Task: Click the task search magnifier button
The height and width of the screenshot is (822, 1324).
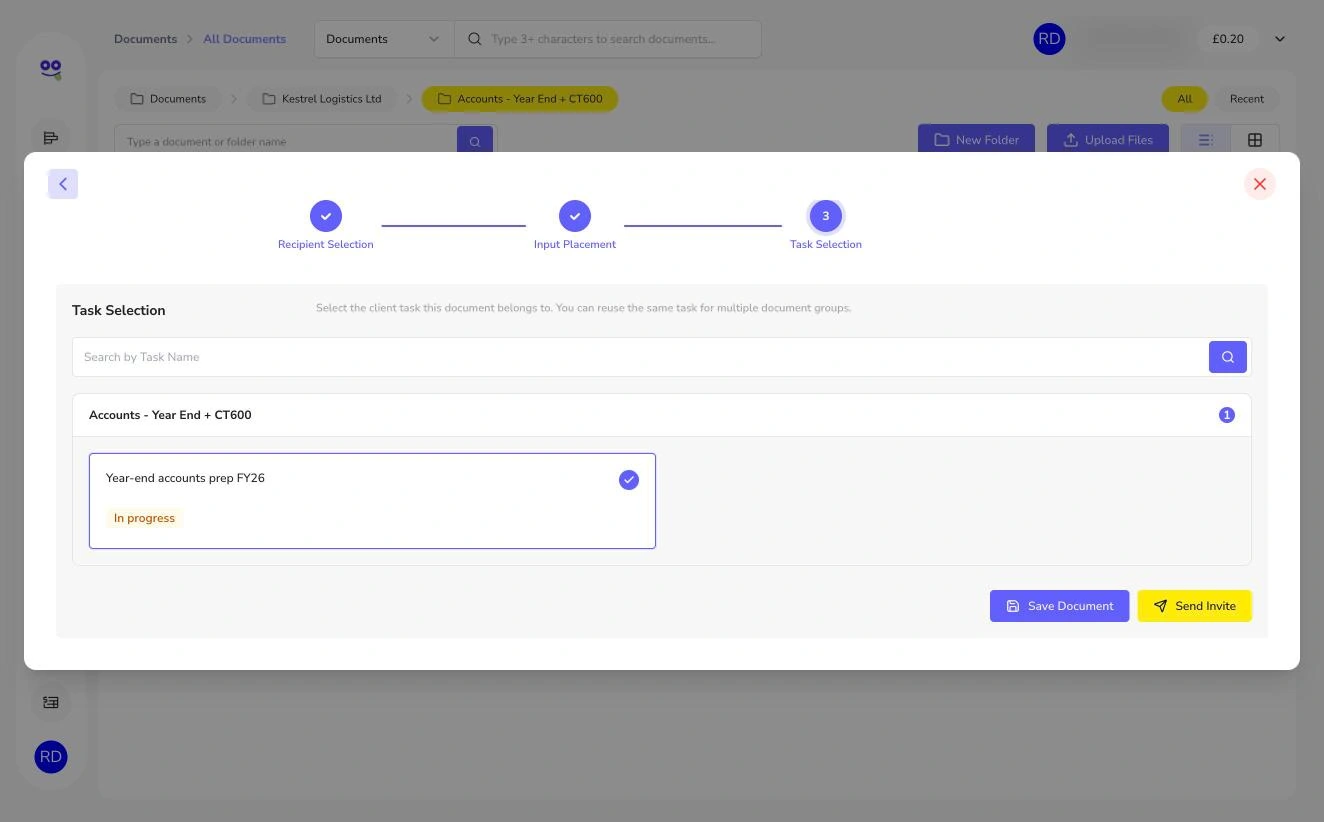Action: (x=1228, y=357)
